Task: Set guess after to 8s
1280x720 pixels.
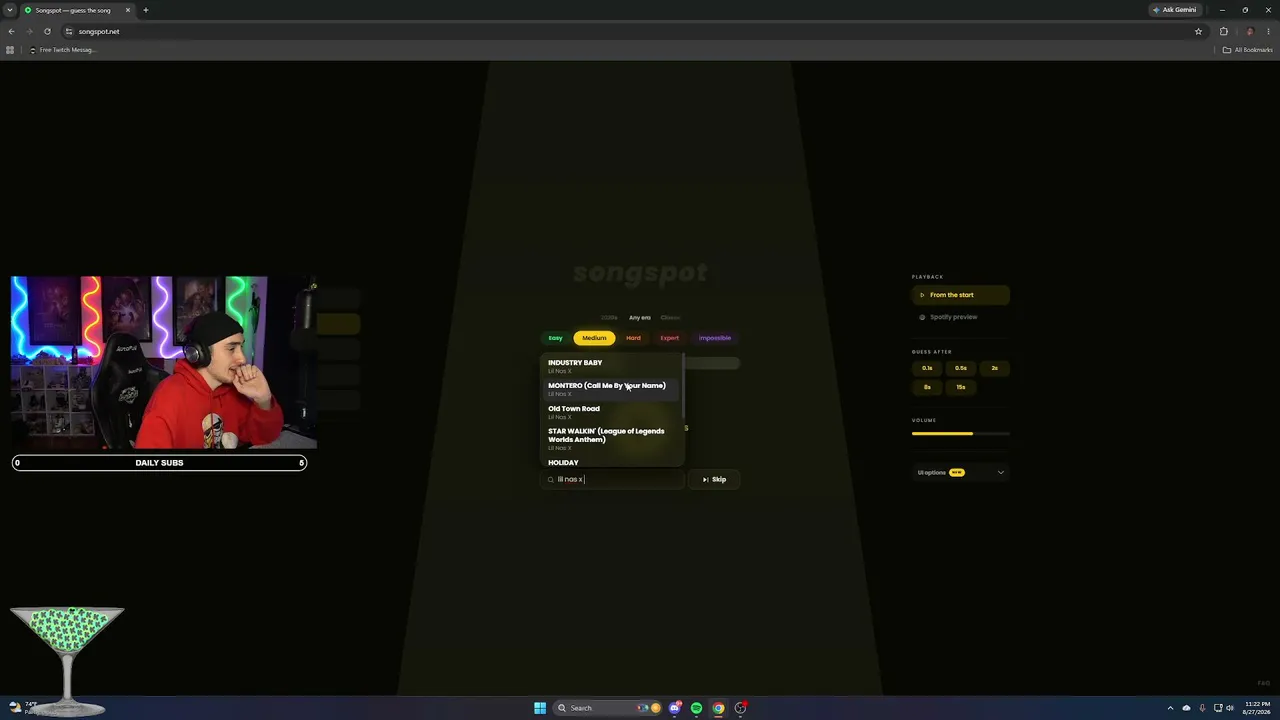Action: (x=927, y=387)
